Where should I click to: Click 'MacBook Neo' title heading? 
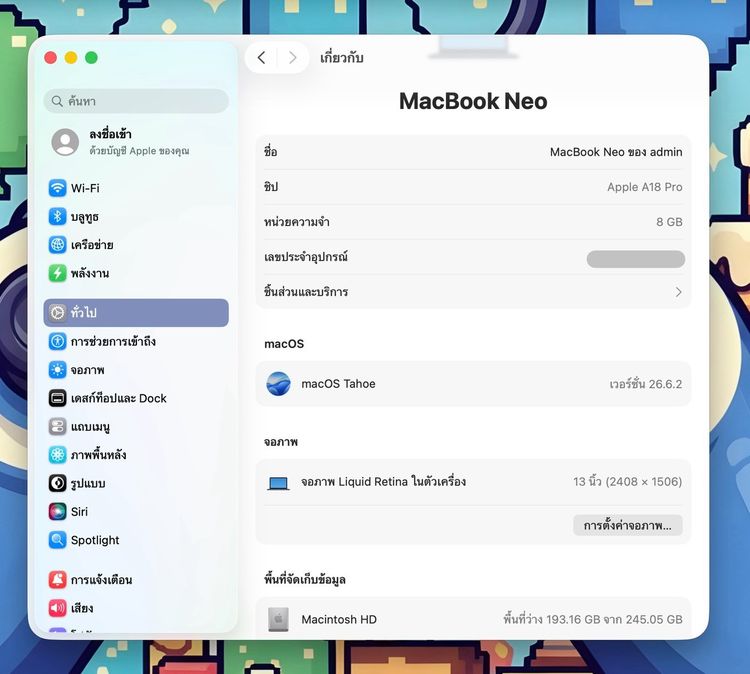[x=473, y=101]
